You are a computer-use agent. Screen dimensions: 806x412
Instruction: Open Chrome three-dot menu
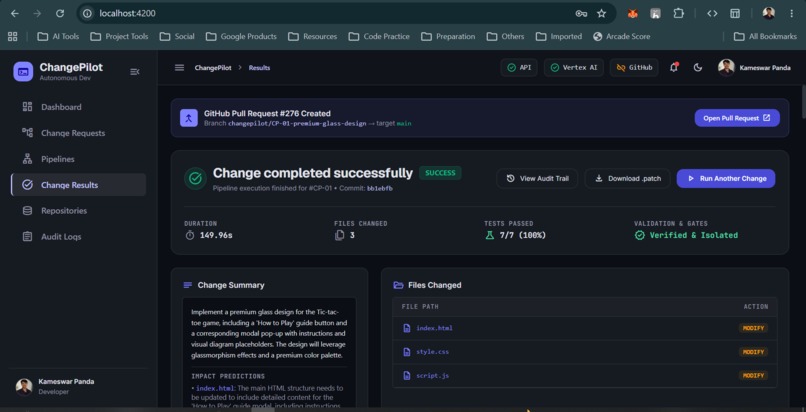click(x=792, y=13)
